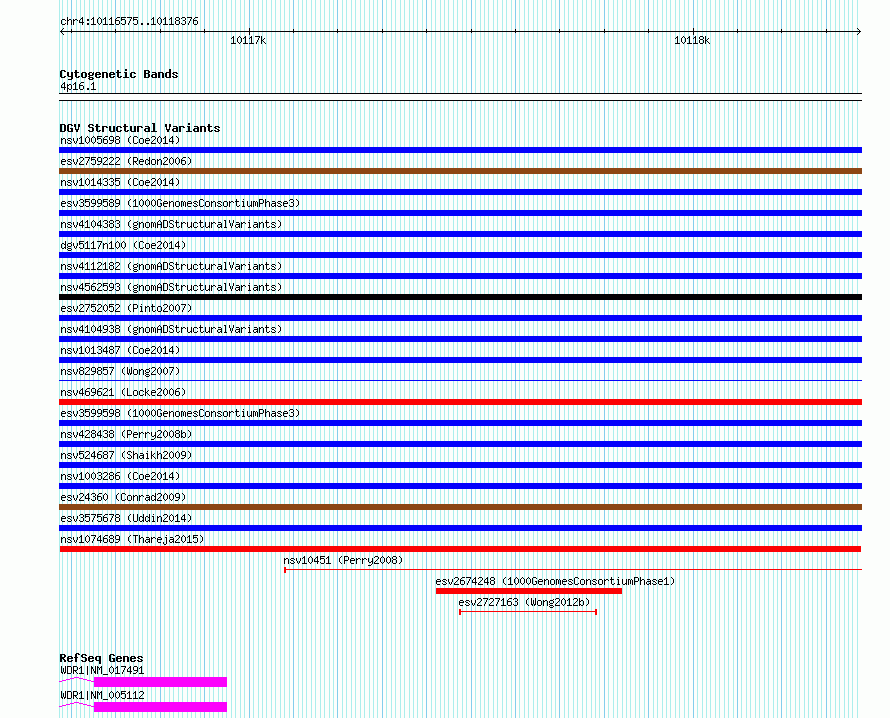Select nsv4104383 (gnomADStructuralVariants) label
The width and height of the screenshot is (890, 718).
pyautogui.click(x=171, y=224)
